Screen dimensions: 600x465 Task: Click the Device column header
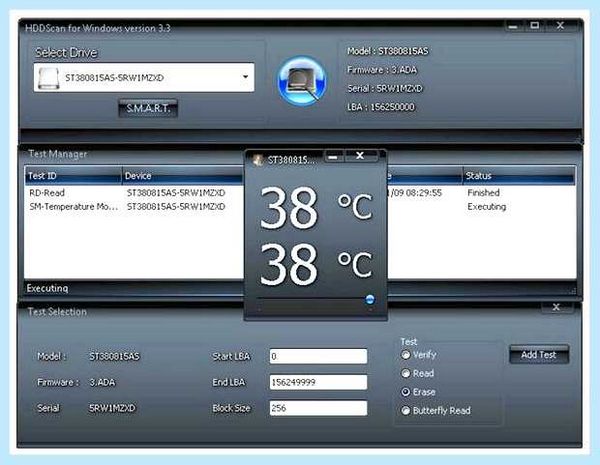183,176
